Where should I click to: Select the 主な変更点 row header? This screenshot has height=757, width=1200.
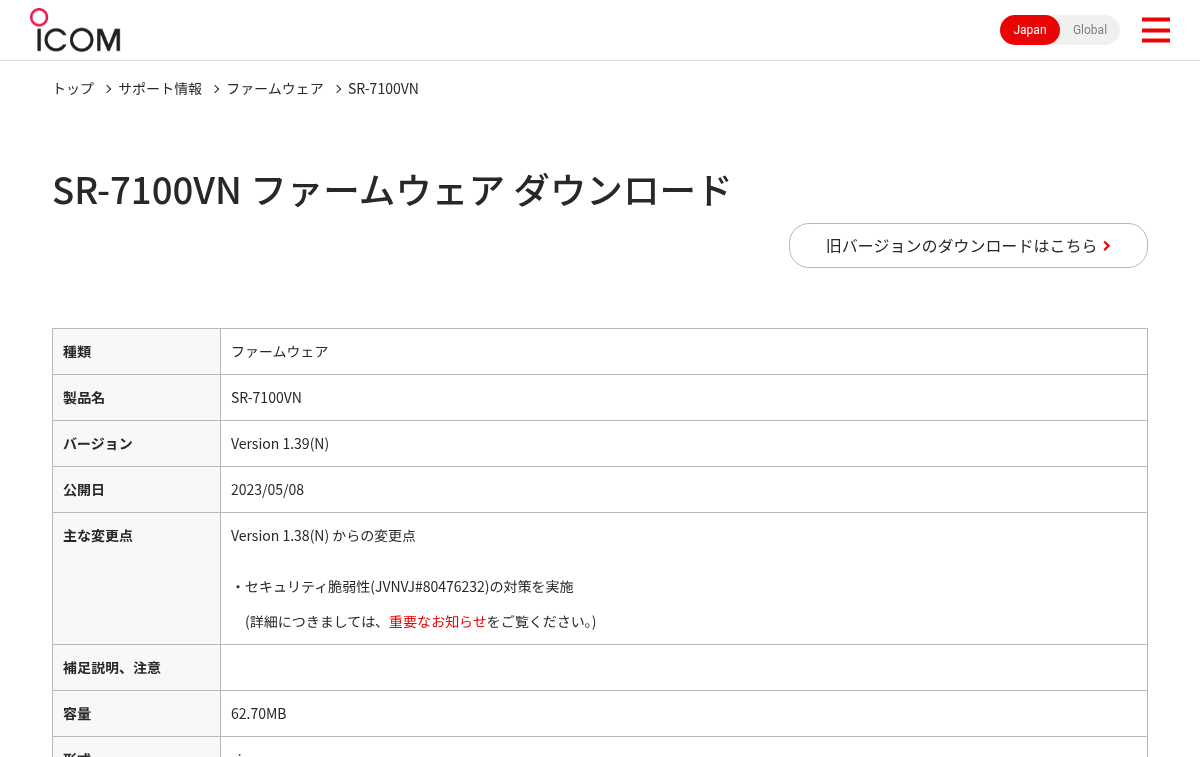pos(136,578)
